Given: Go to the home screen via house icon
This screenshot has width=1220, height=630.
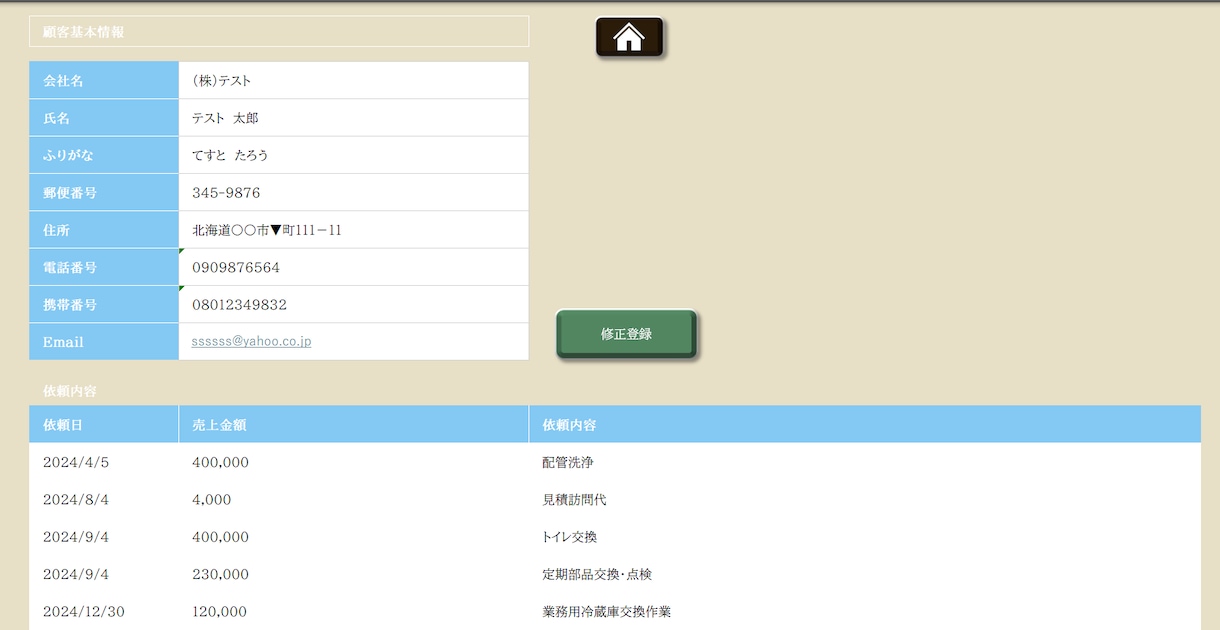Looking at the screenshot, I should (629, 37).
